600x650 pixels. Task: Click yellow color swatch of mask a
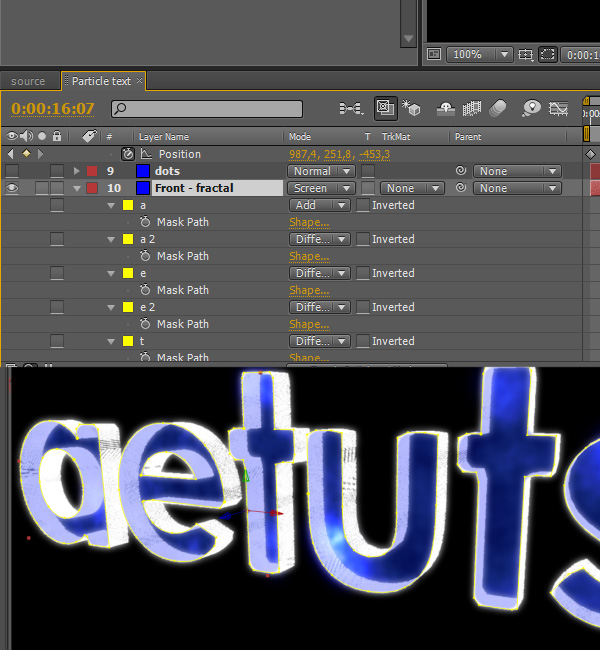[128, 205]
